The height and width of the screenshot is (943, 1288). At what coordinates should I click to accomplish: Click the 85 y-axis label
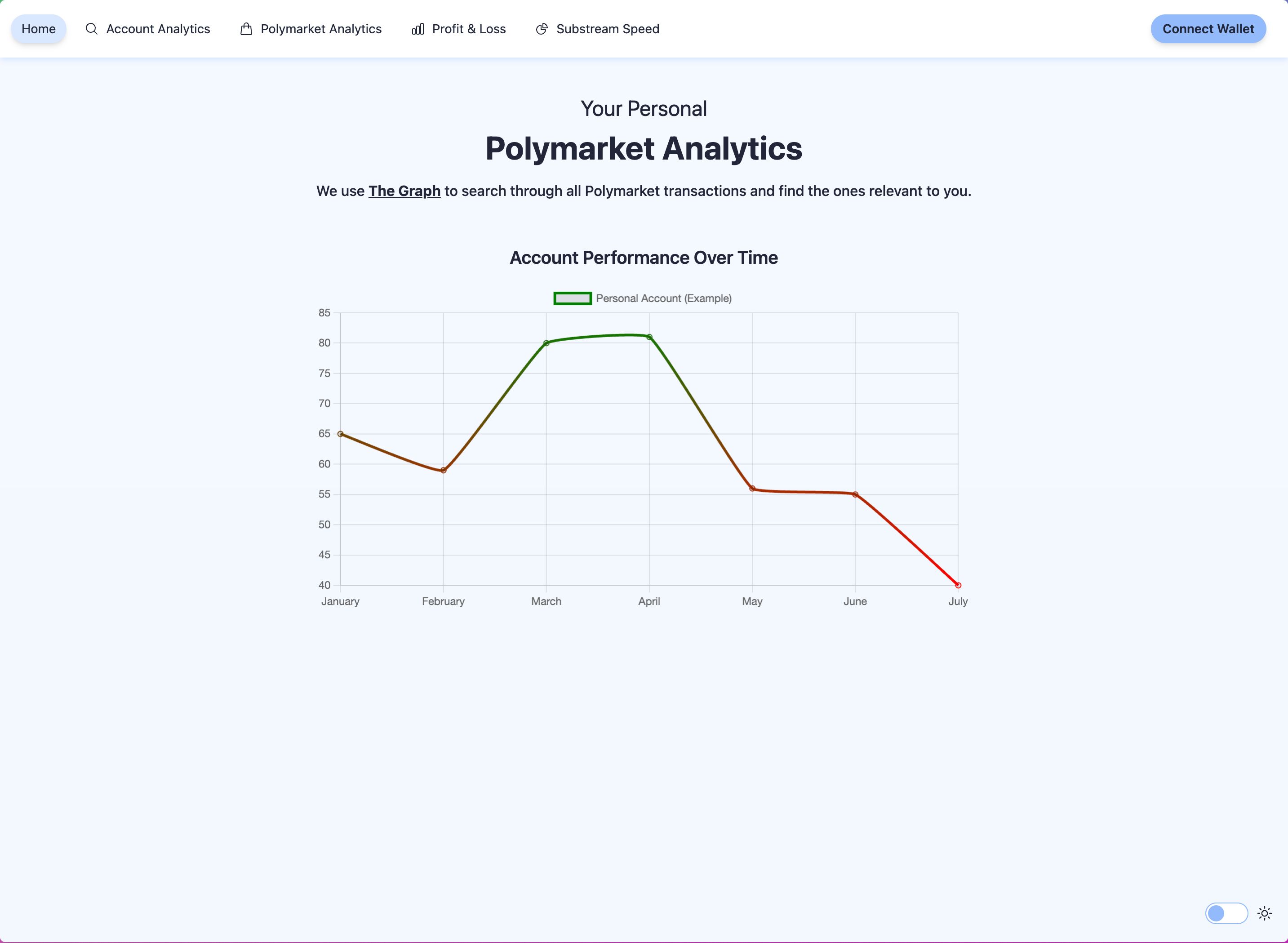tap(325, 313)
